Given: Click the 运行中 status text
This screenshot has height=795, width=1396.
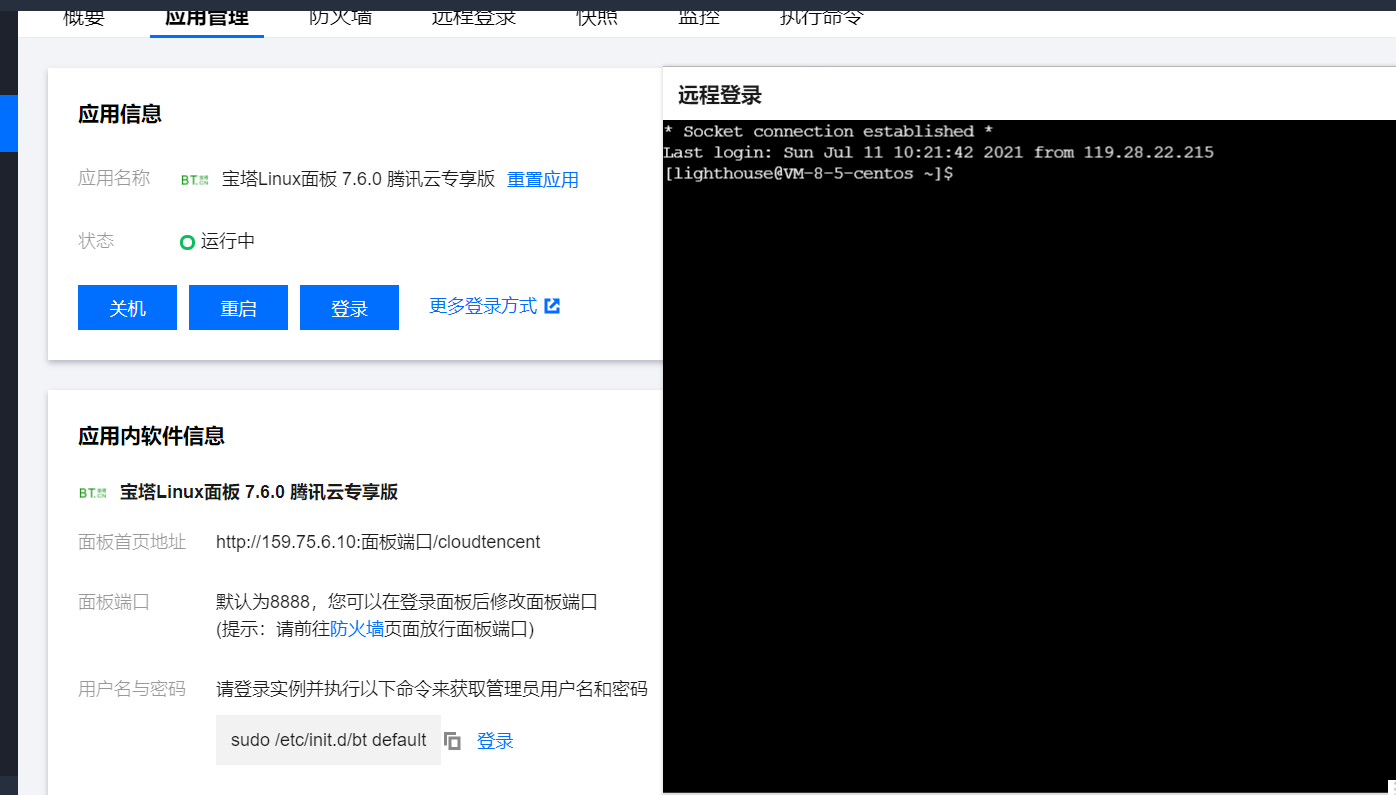Looking at the screenshot, I should click(x=228, y=241).
